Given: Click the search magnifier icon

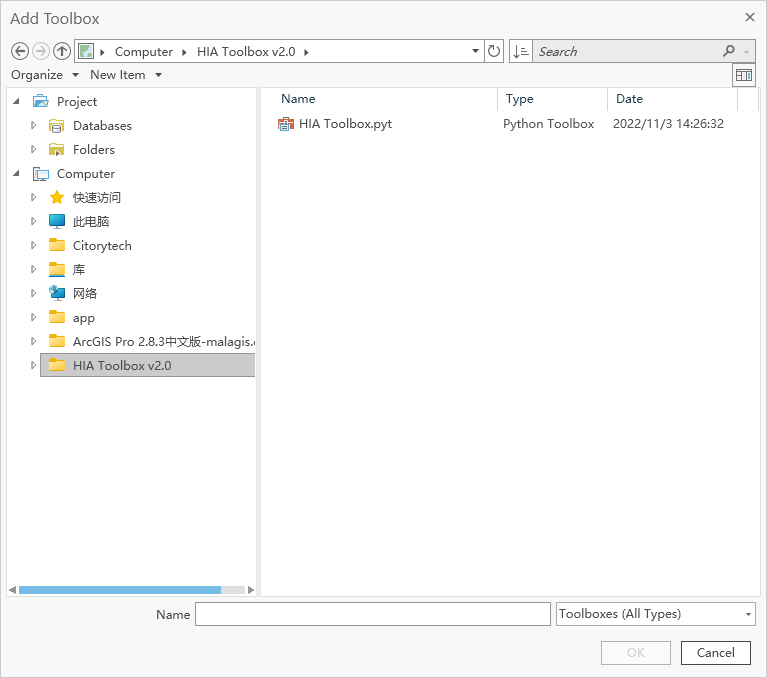Looking at the screenshot, I should coord(729,51).
